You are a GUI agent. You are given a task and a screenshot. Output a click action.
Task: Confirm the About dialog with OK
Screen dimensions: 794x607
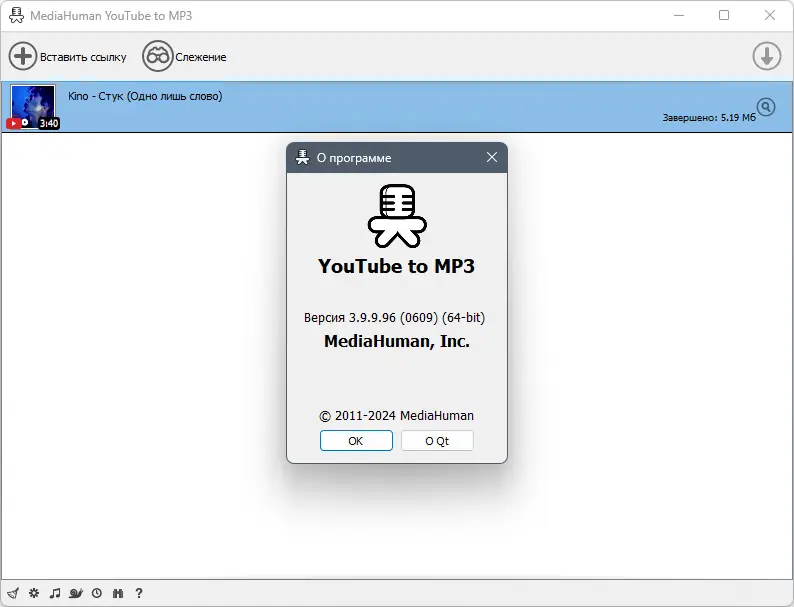tap(356, 440)
